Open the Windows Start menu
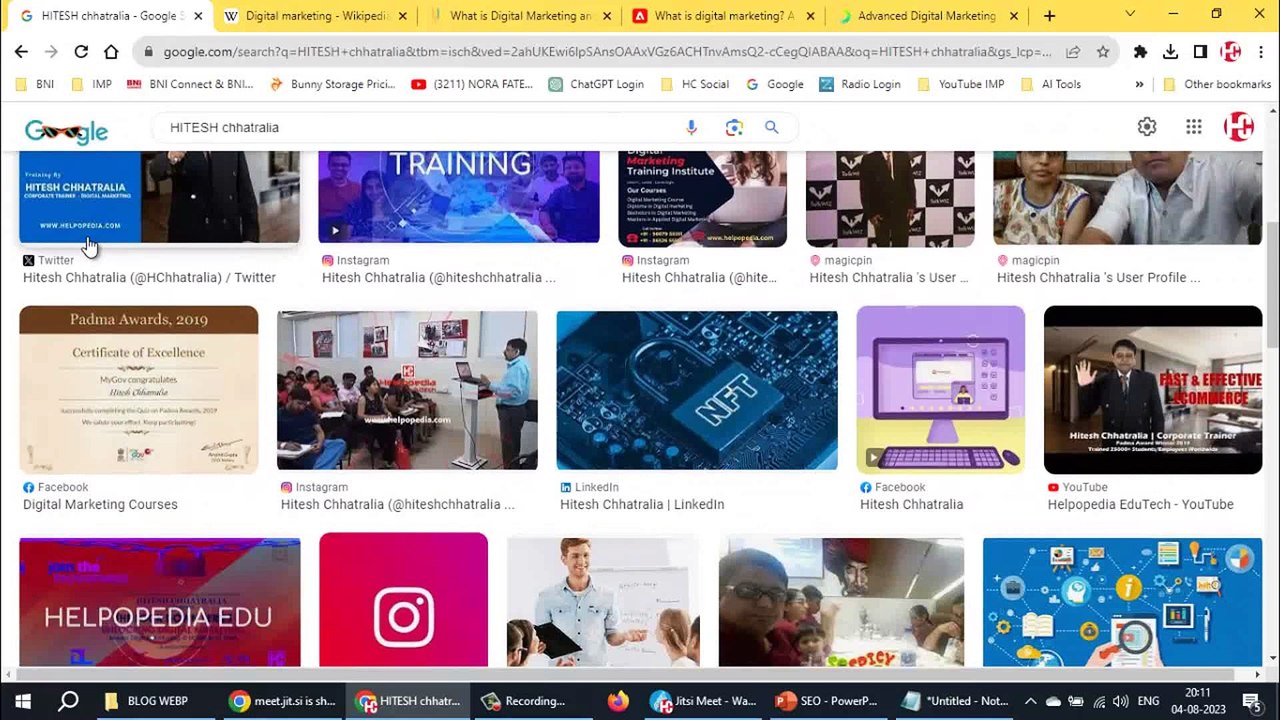The width and height of the screenshot is (1280, 720). (23, 701)
